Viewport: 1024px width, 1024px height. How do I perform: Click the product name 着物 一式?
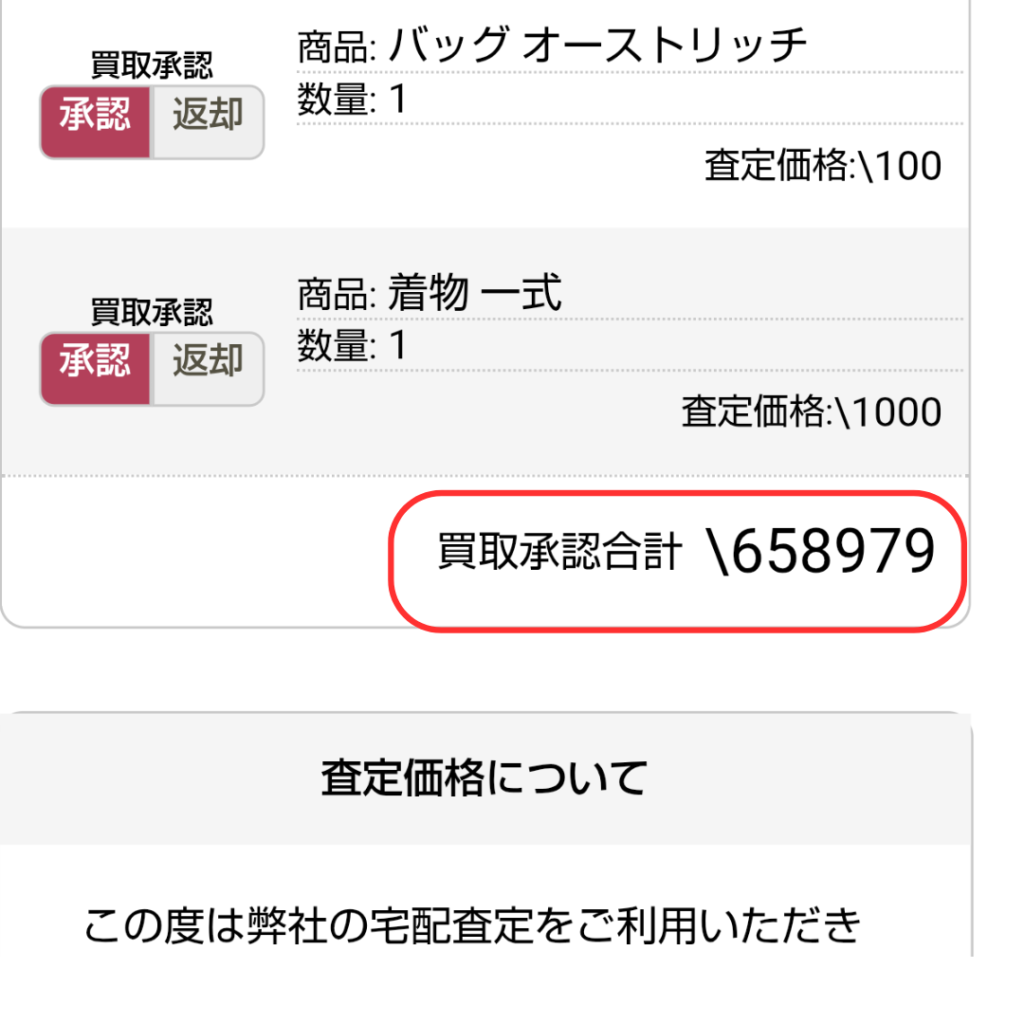(475, 293)
